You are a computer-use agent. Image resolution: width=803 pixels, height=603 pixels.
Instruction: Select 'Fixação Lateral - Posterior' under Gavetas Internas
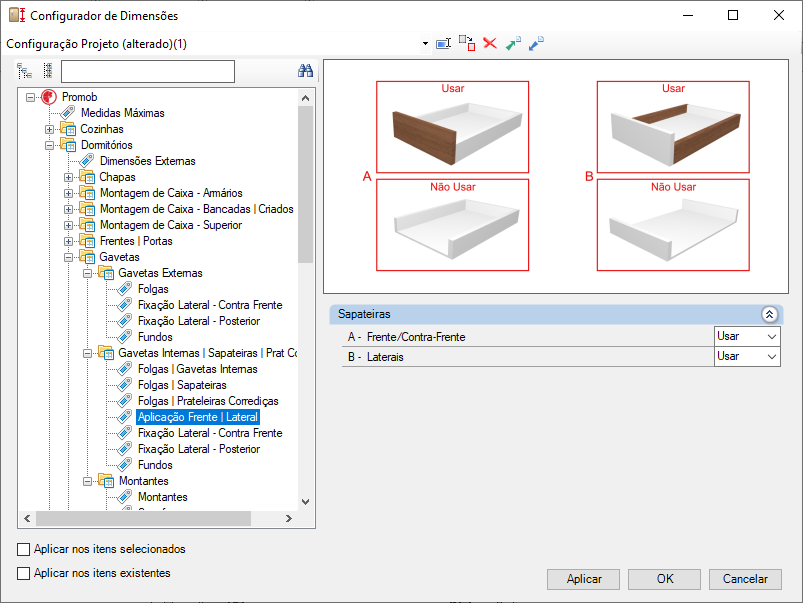[199, 449]
